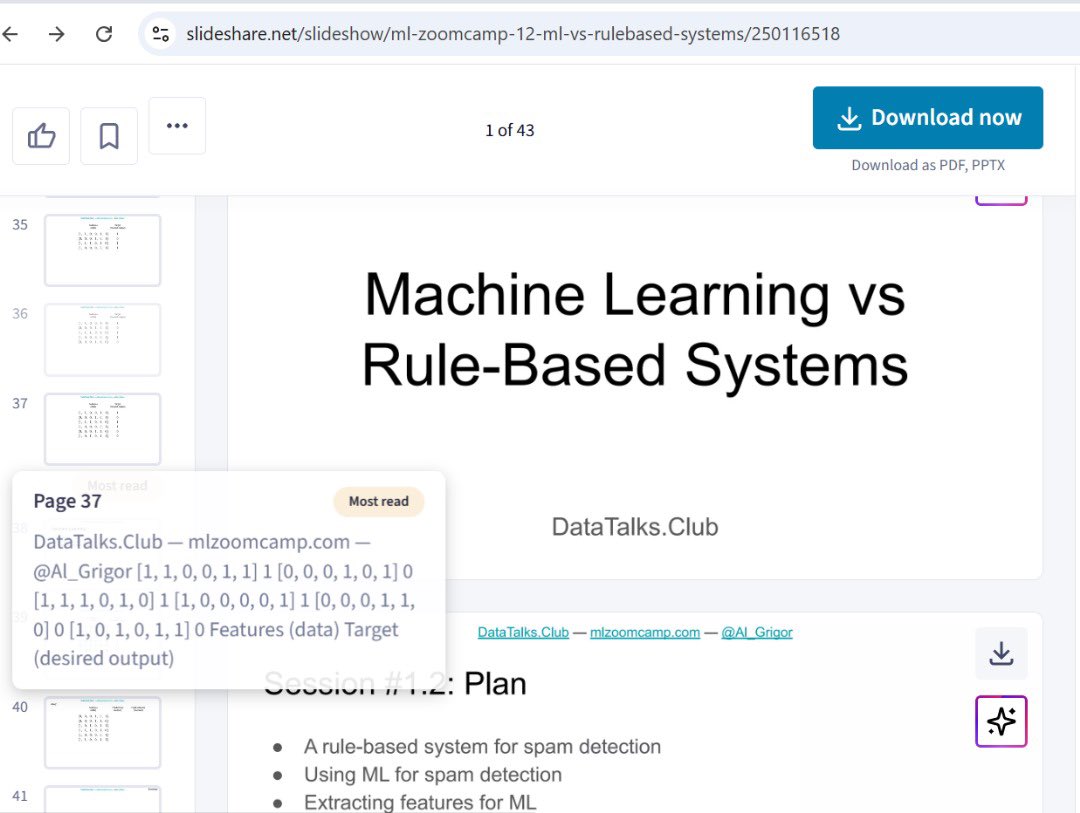Click 'Download as PDF, PPTX' text
Screen dimensions: 1080x813
(928, 165)
